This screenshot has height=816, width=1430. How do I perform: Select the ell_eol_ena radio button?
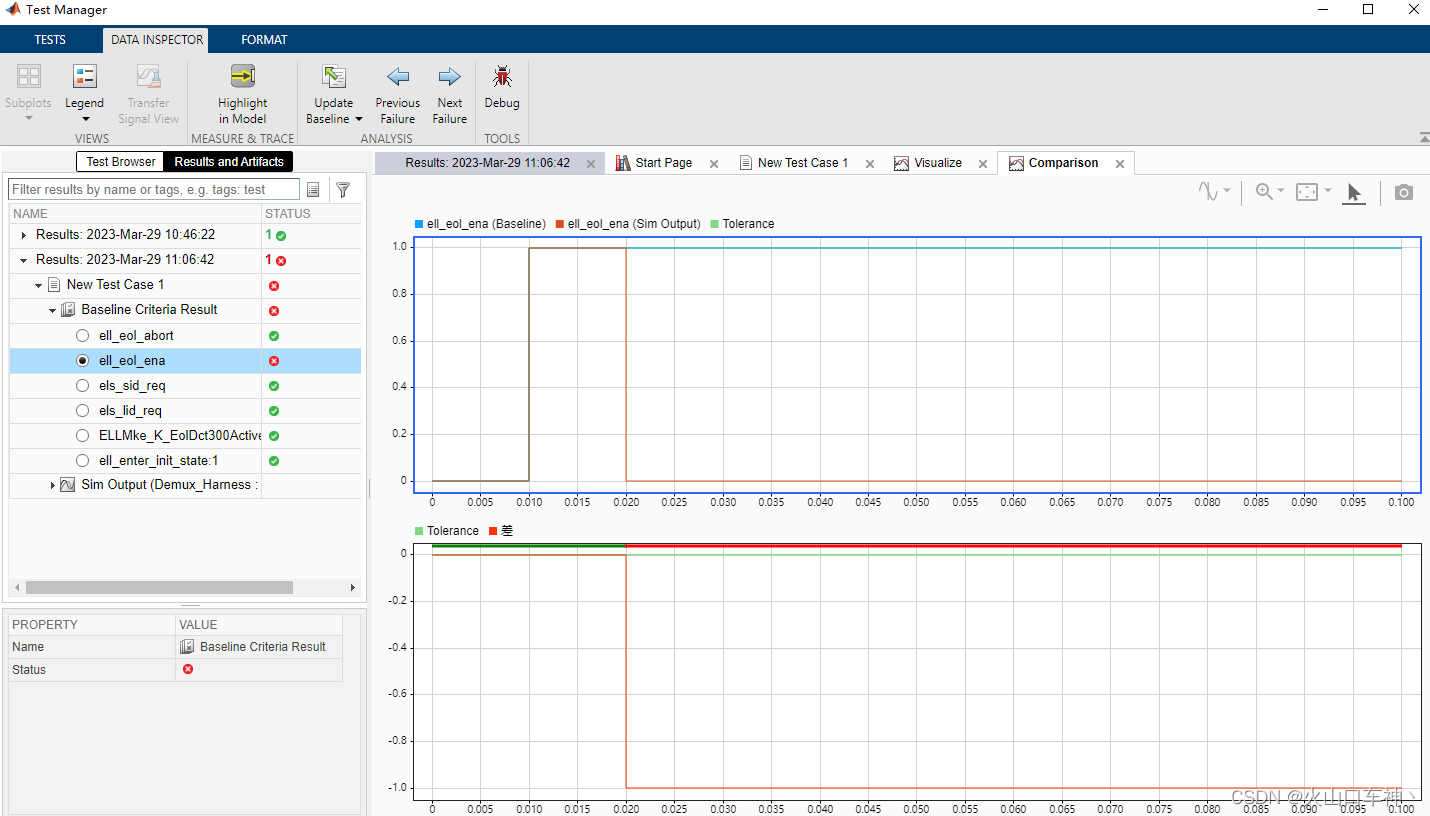coord(83,361)
